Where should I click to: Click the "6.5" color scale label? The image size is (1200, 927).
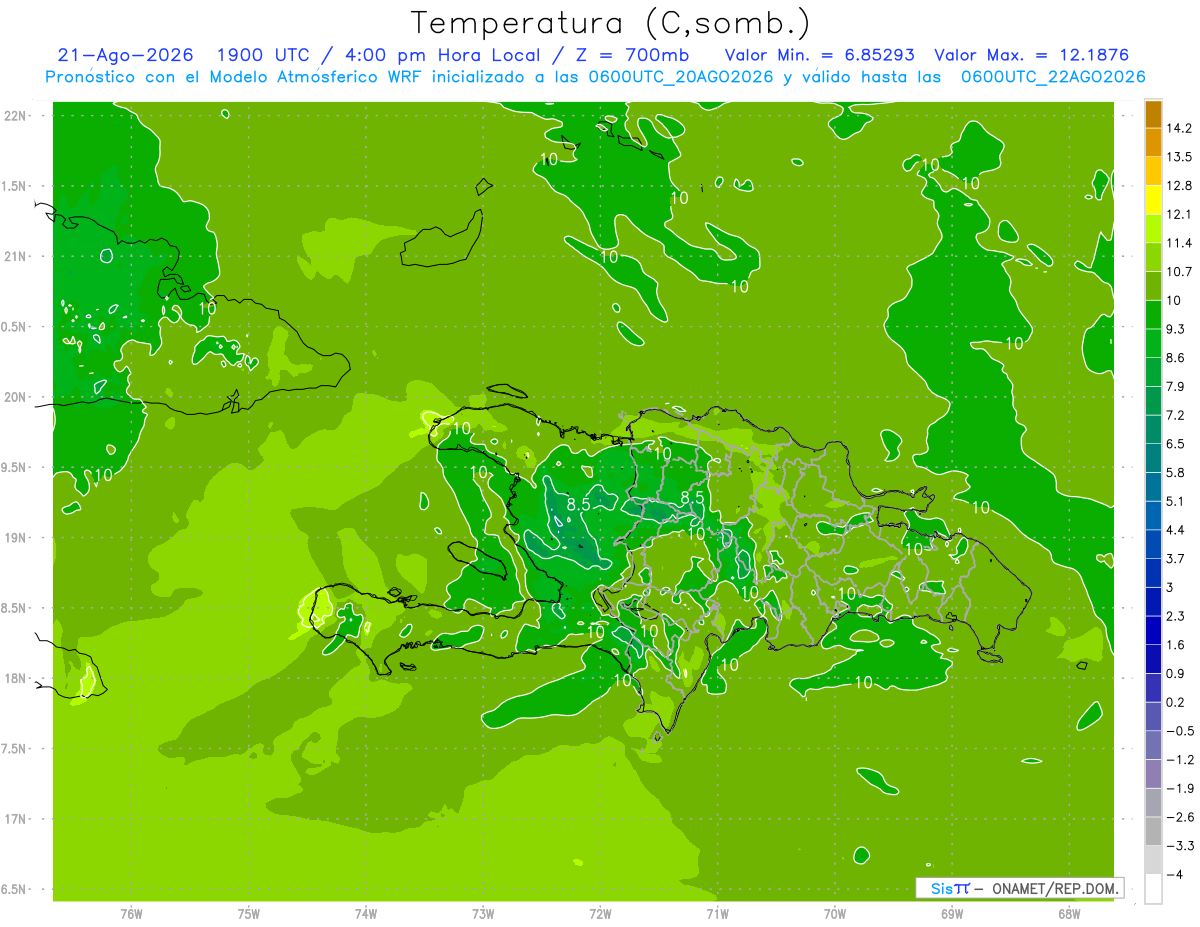[x=1176, y=444]
